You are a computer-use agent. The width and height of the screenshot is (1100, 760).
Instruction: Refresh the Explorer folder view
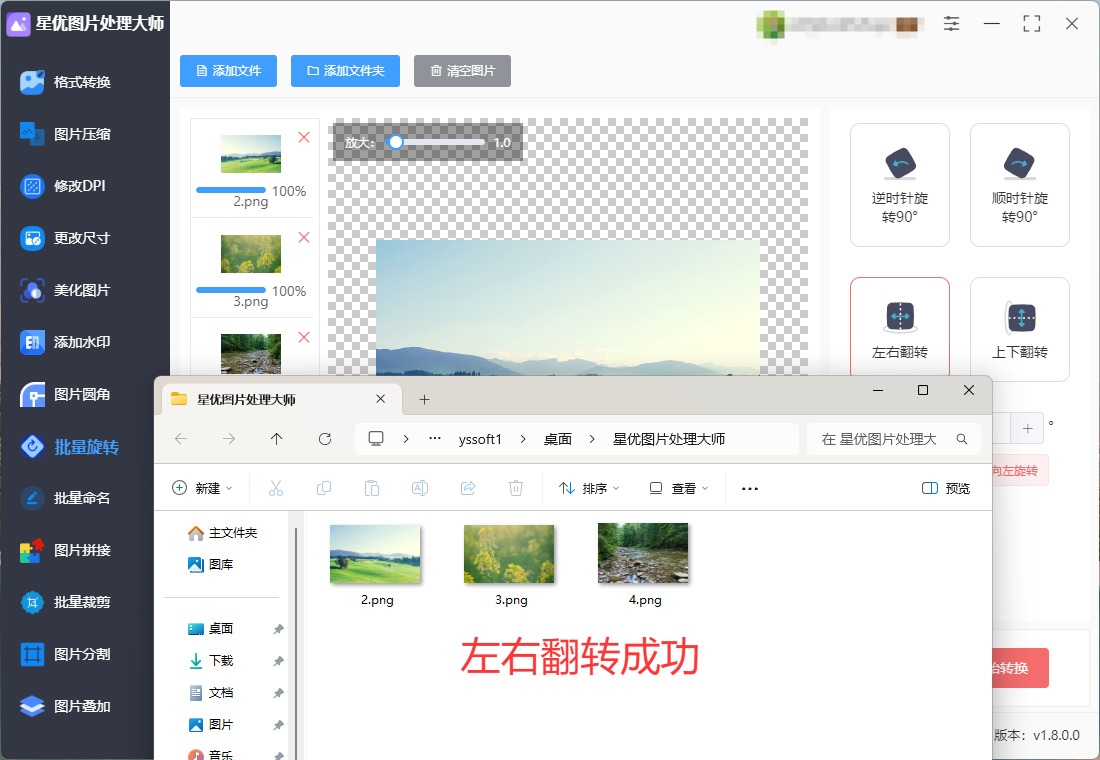click(325, 439)
